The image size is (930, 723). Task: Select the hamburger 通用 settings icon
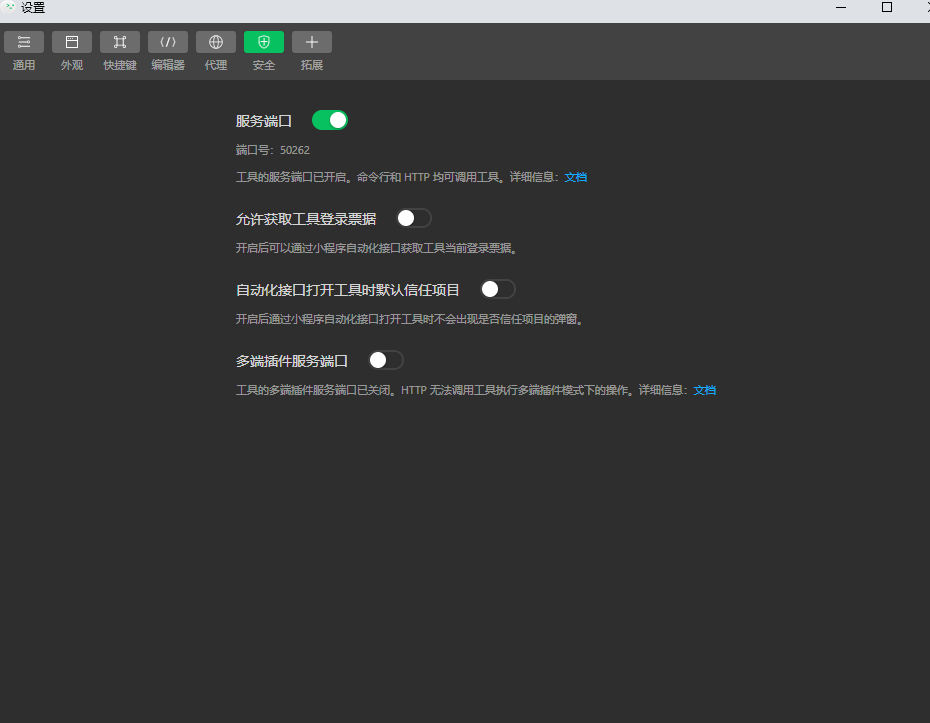click(x=24, y=42)
